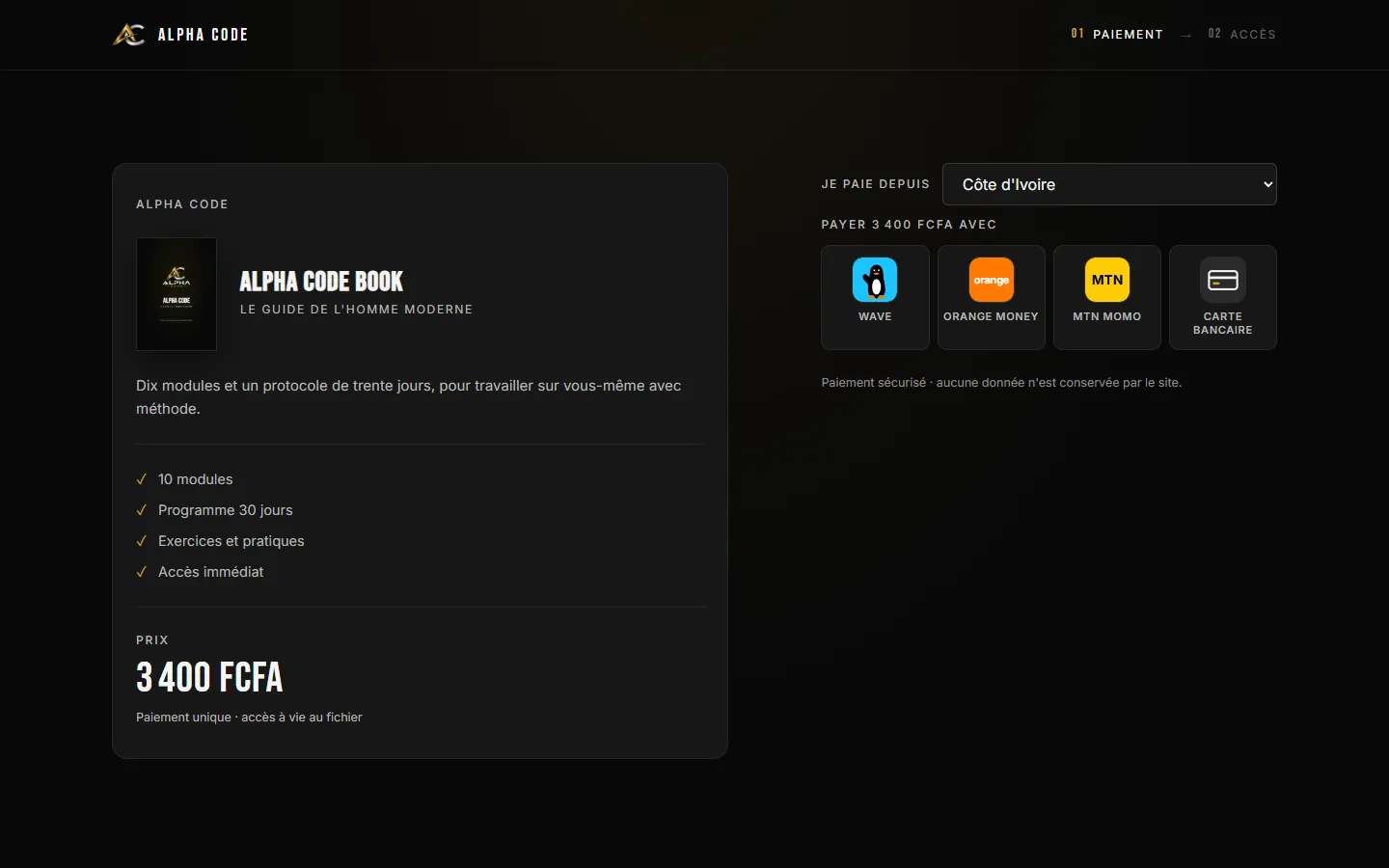The image size is (1389, 868).
Task: Open the country dropdown showing Côte d'Ivoire
Action: [x=1109, y=184]
